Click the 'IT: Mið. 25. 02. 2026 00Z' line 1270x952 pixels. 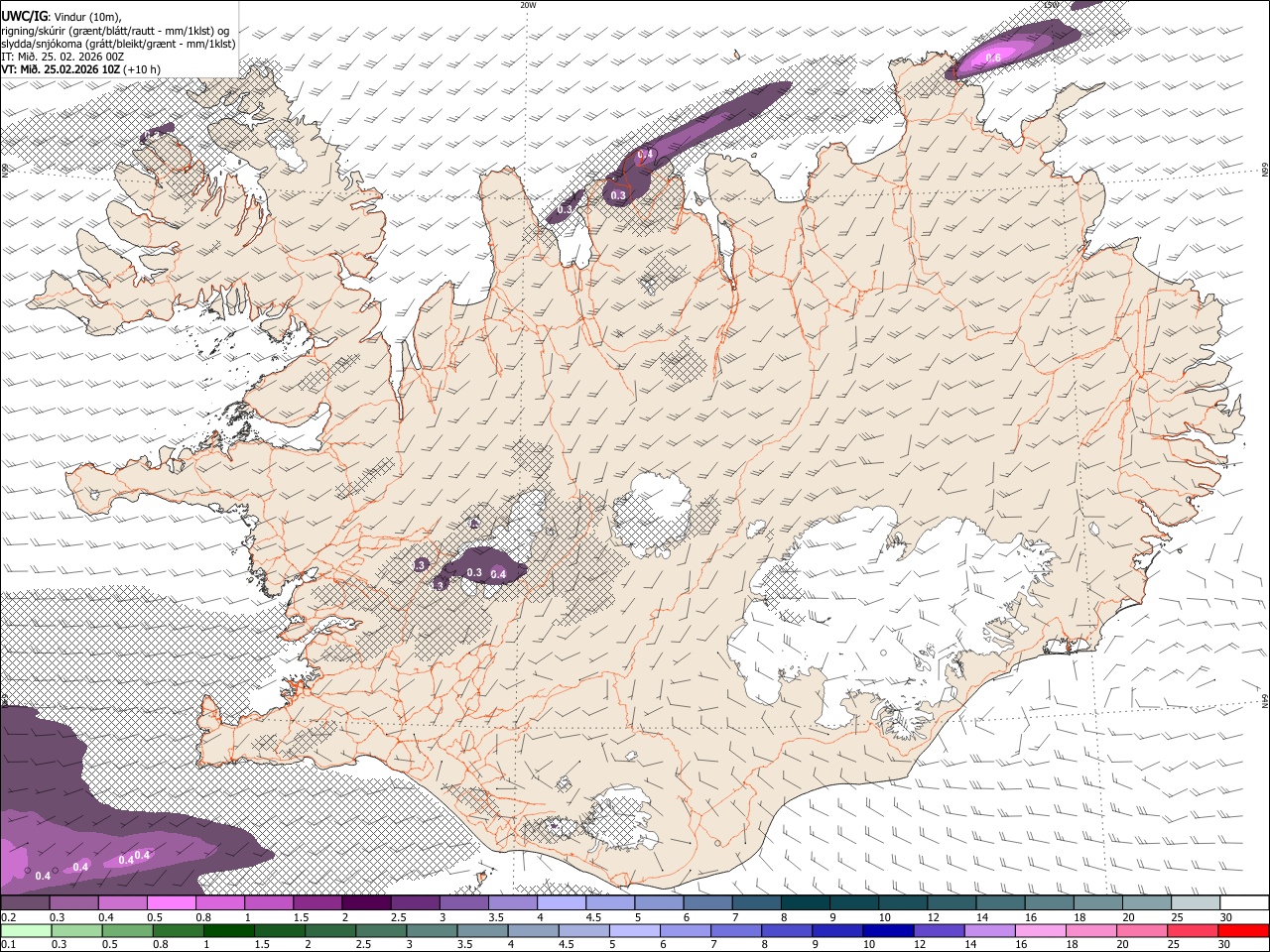click(63, 57)
